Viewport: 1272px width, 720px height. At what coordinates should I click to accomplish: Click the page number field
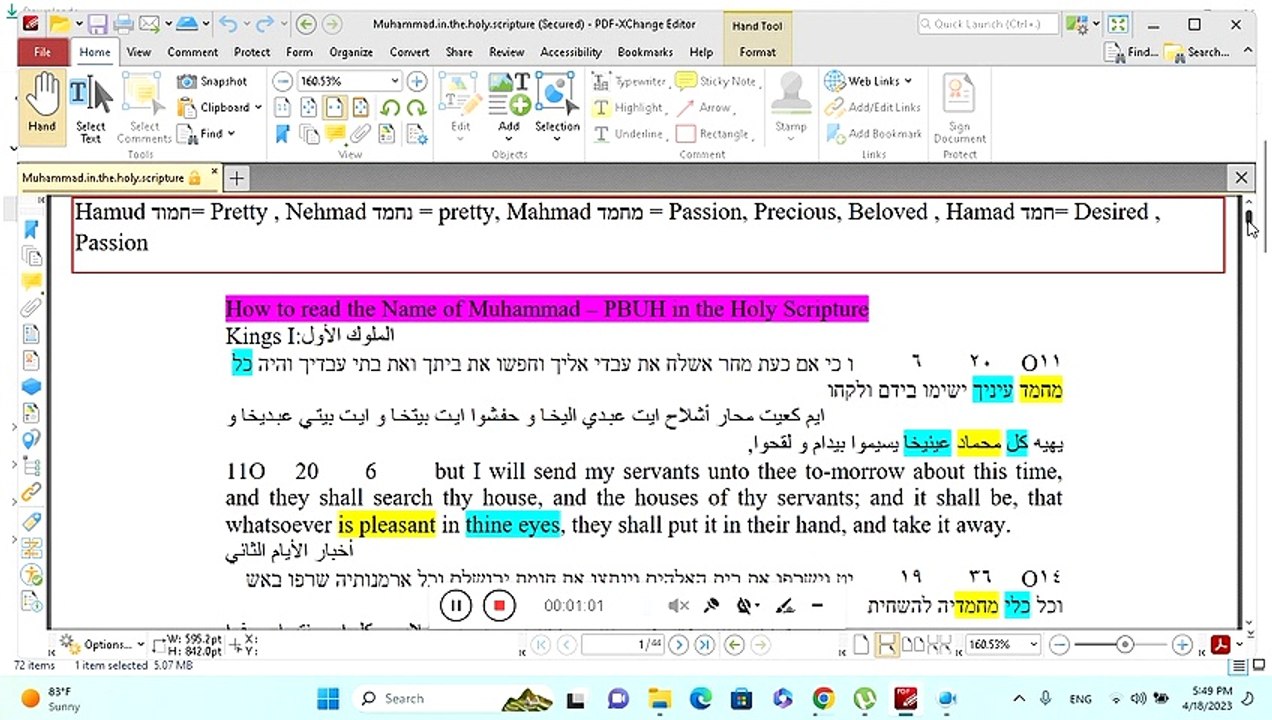pyautogui.click(x=624, y=645)
